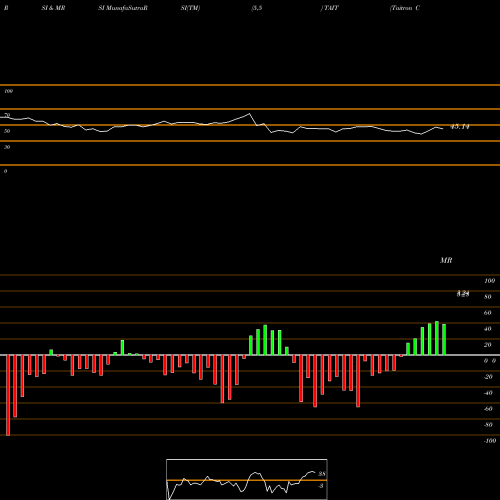The height and width of the screenshot is (500, 500).
Task: Click the 40 label on the MR axis
Action: pos(488,329)
